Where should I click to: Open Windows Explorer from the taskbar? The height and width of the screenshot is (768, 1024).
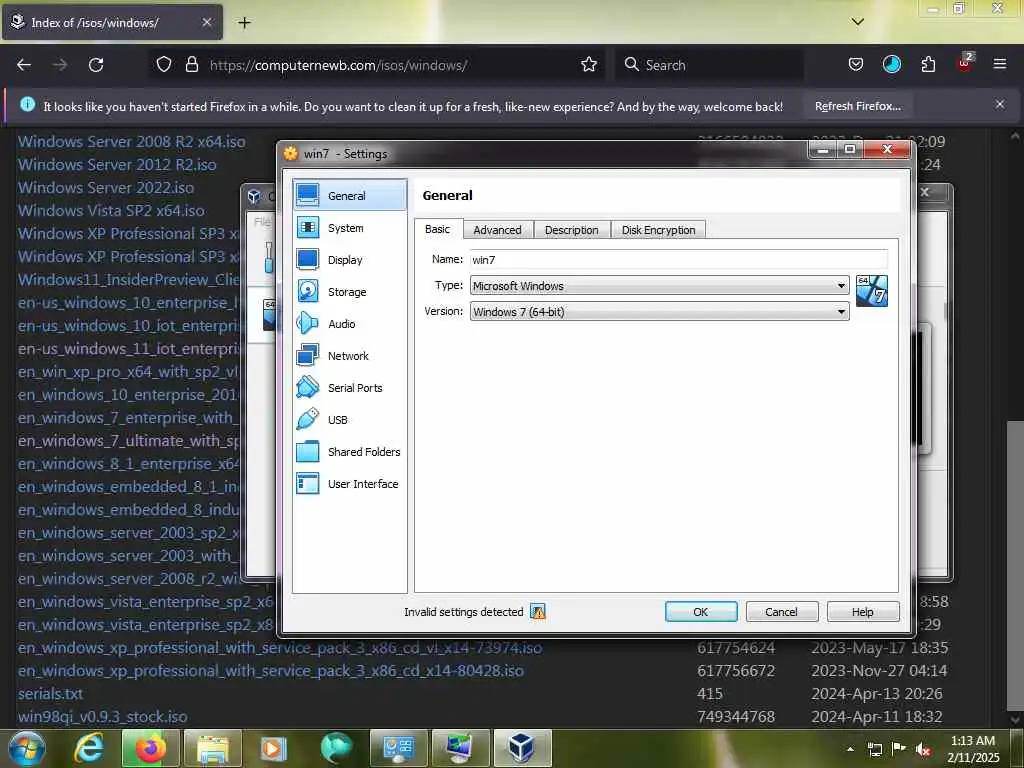click(213, 748)
